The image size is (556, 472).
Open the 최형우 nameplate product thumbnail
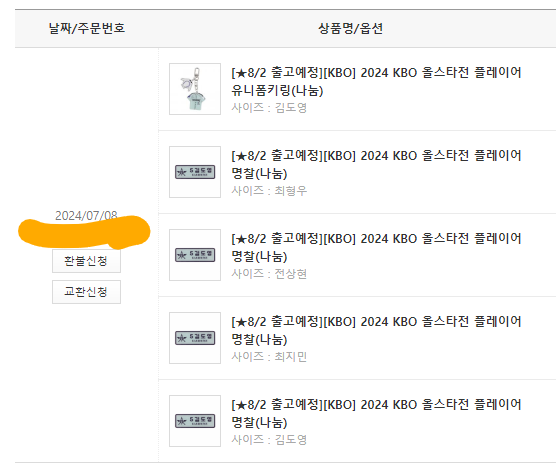195,172
